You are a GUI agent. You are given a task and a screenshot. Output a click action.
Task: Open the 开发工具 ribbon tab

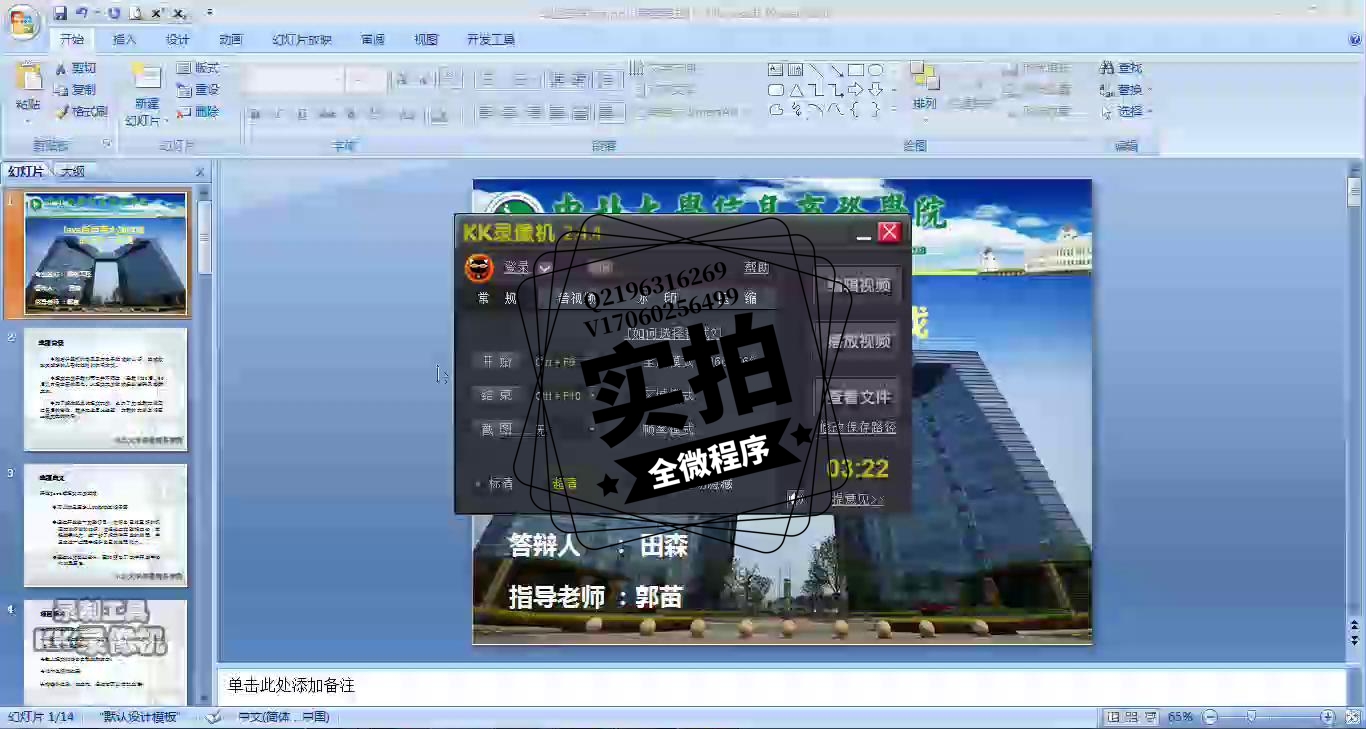click(491, 40)
